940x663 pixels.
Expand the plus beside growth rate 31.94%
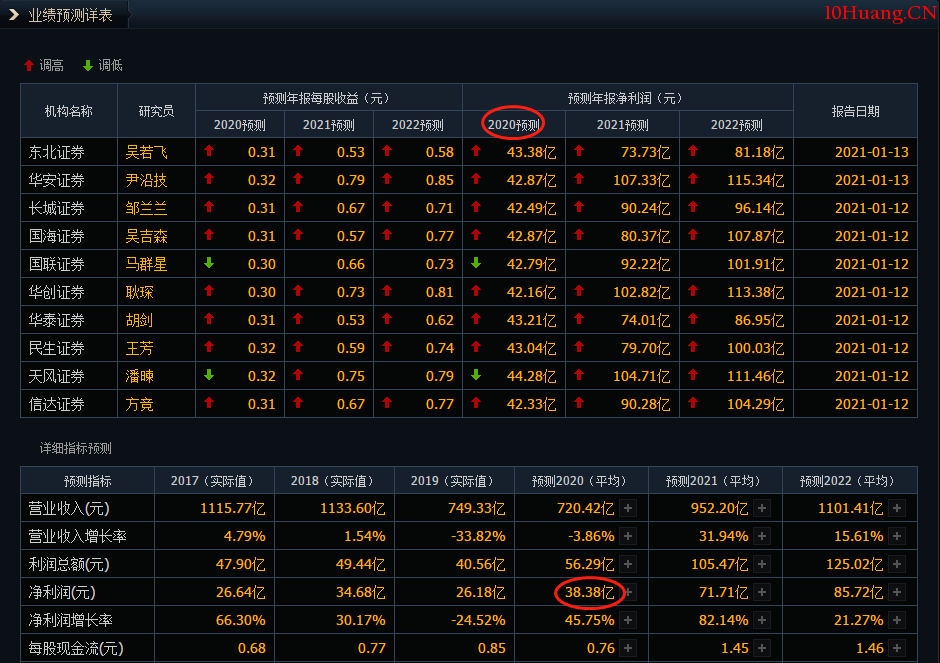pyautogui.click(x=762, y=536)
